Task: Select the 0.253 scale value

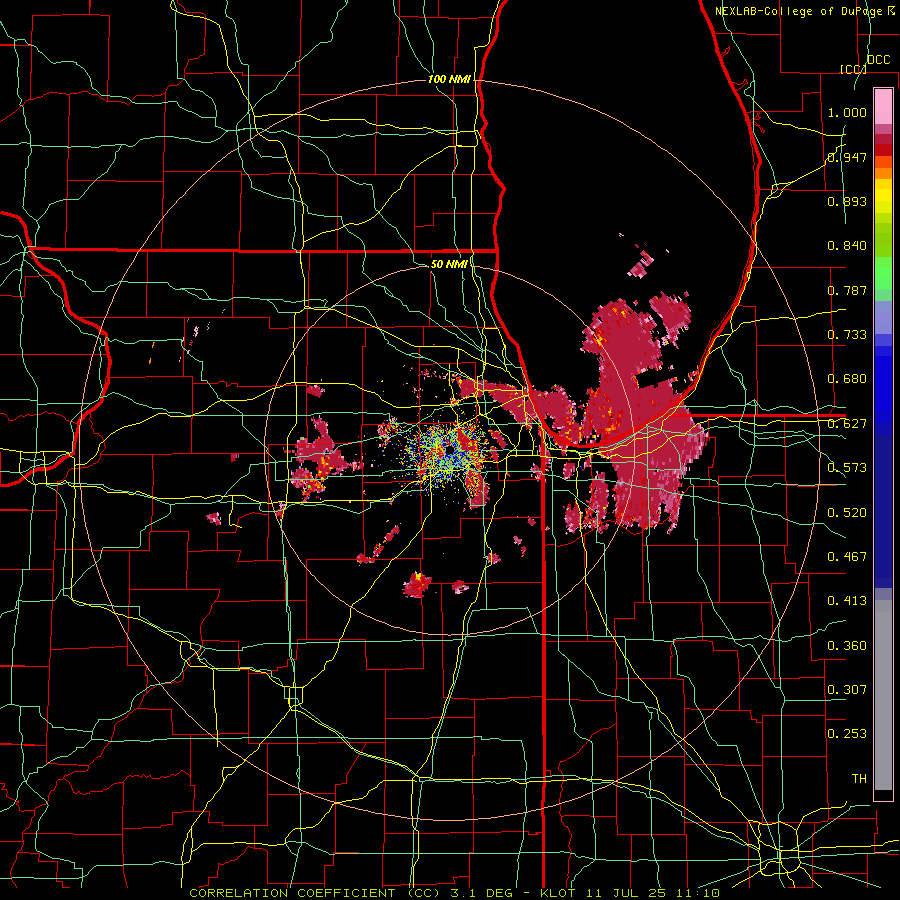Action: click(x=847, y=734)
